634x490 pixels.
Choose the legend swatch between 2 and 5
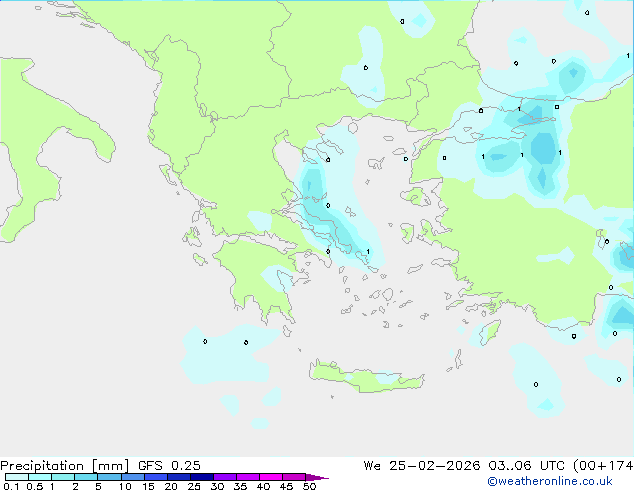87,477
